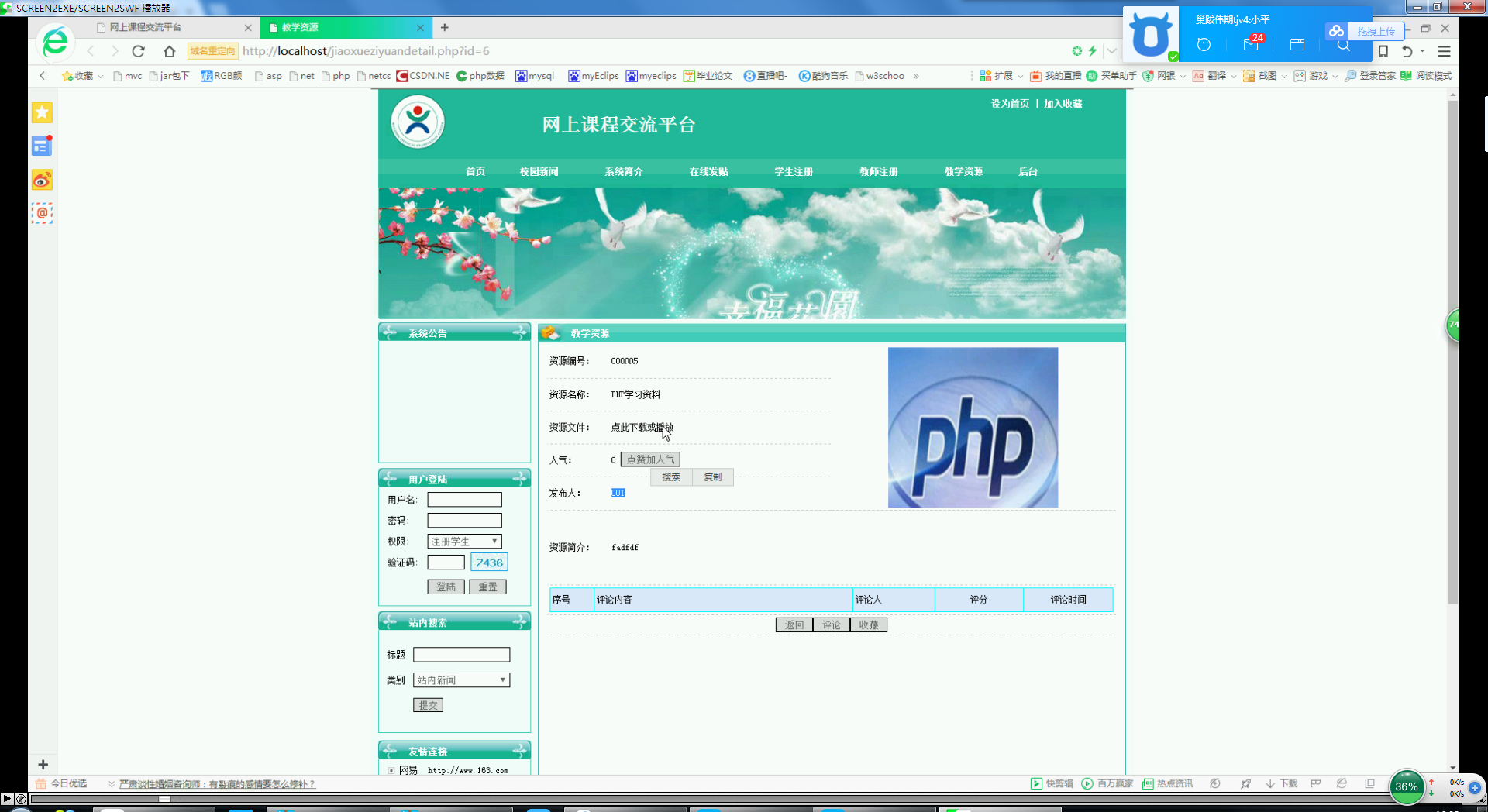Expand the 类别 category dropdown
Viewport: 1488px width, 812px height.
pos(461,680)
